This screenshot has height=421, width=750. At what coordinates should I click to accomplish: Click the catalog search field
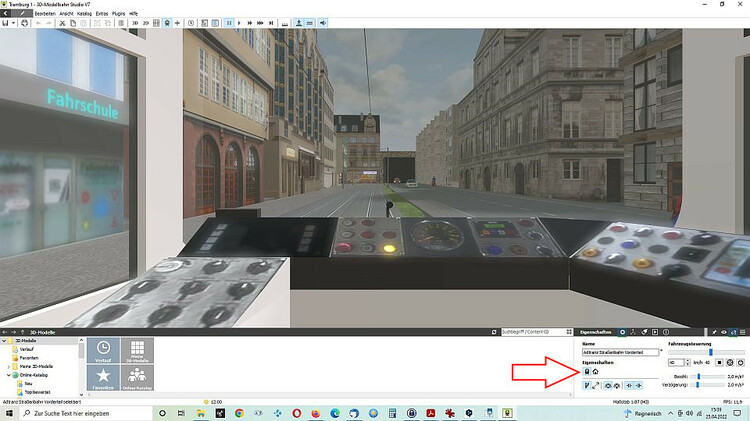coord(532,332)
